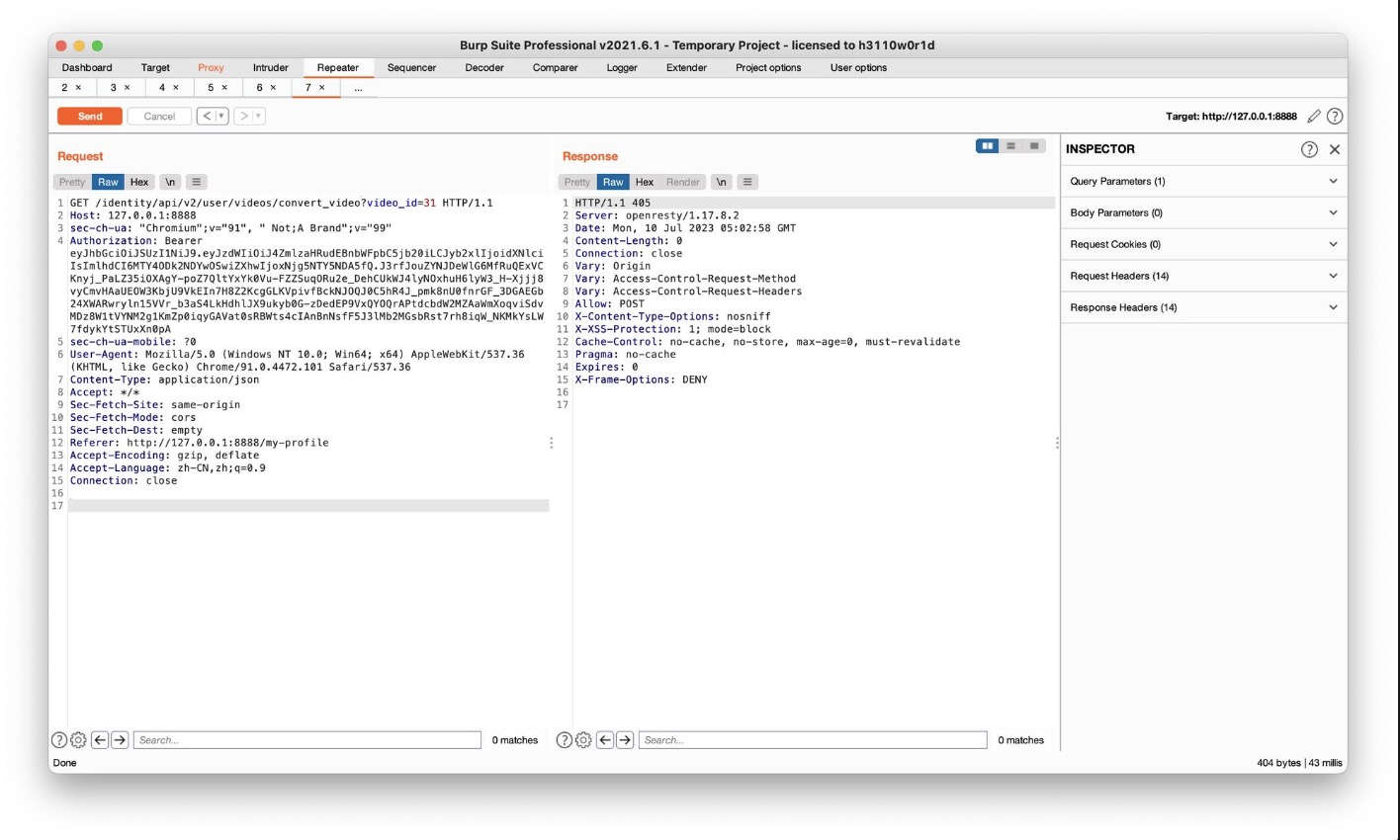The image size is (1400, 840).
Task: Open the Extender tab
Action: coord(686,68)
